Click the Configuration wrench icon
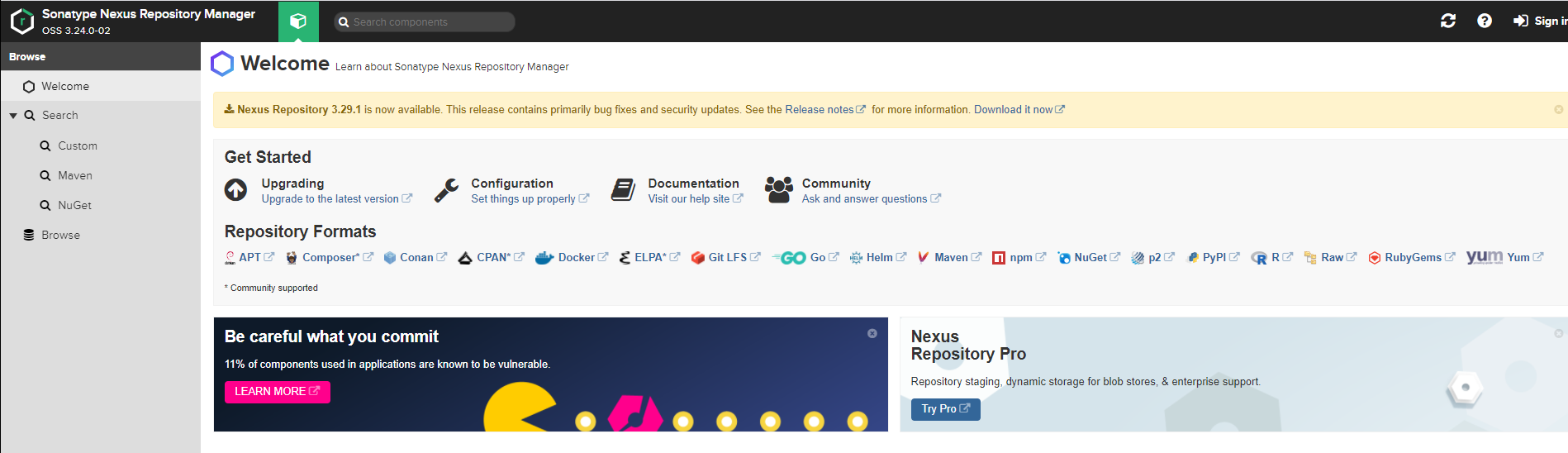This screenshot has width=1568, height=453. point(446,190)
